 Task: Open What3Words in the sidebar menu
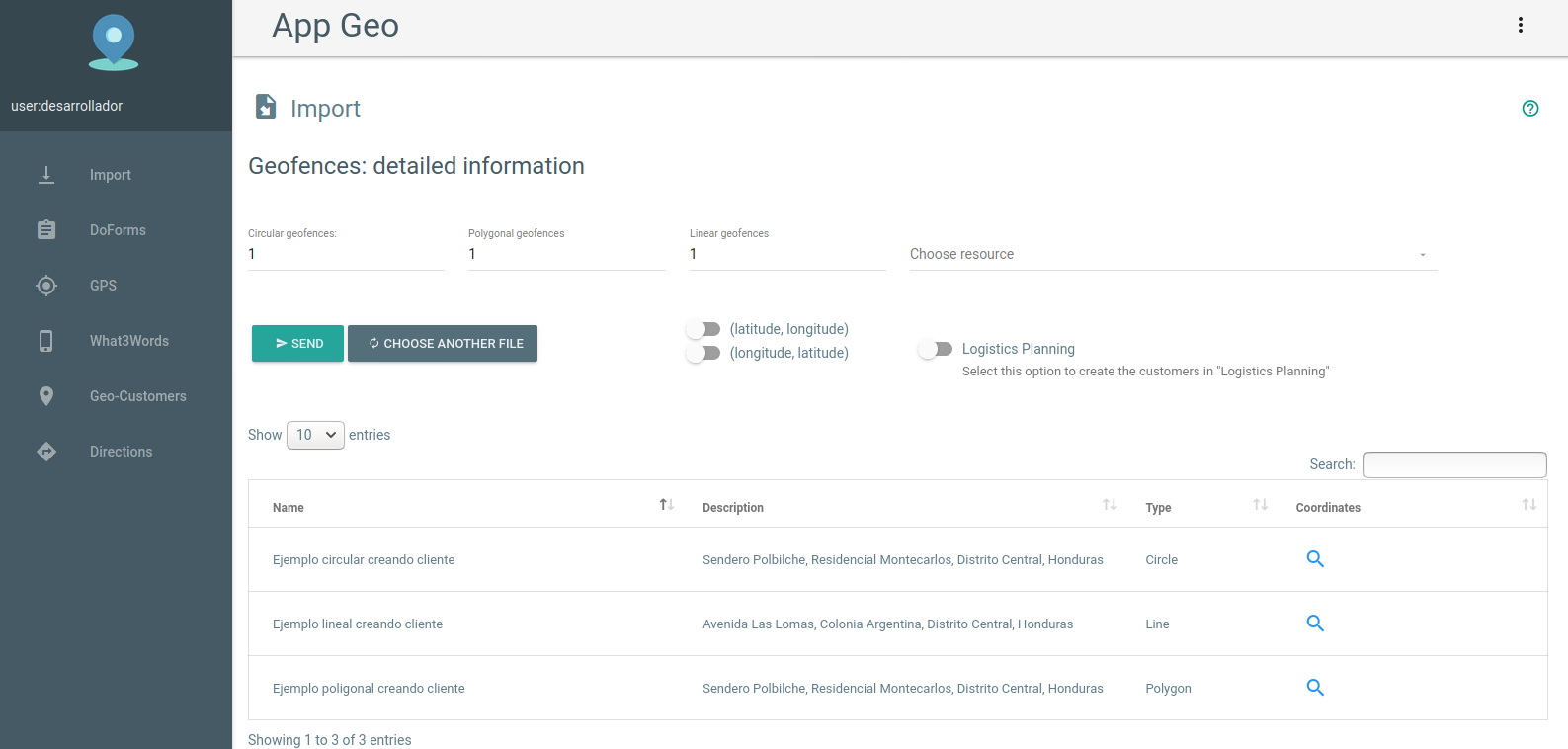tap(116, 341)
